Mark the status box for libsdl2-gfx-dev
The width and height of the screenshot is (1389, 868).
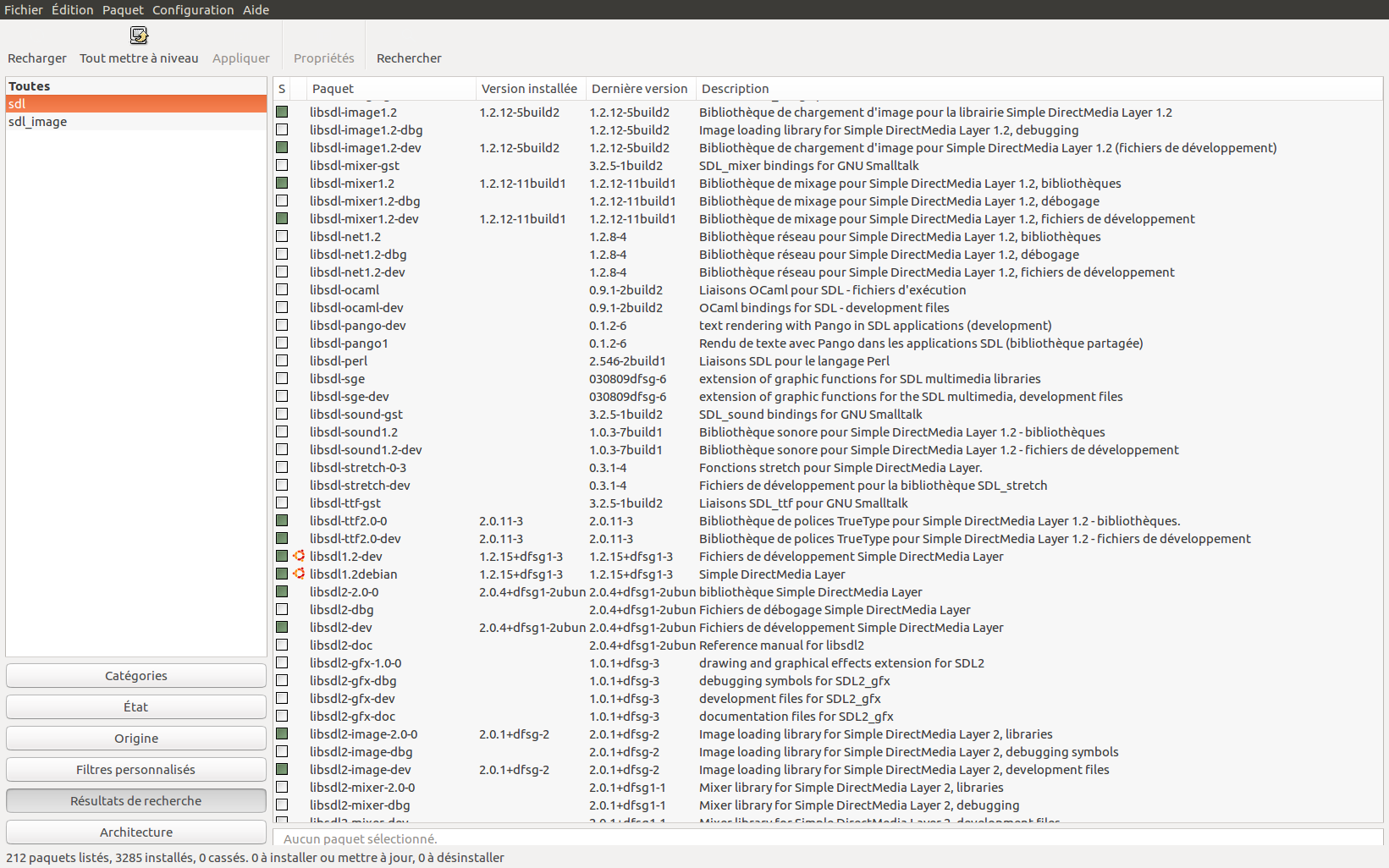[282, 698]
